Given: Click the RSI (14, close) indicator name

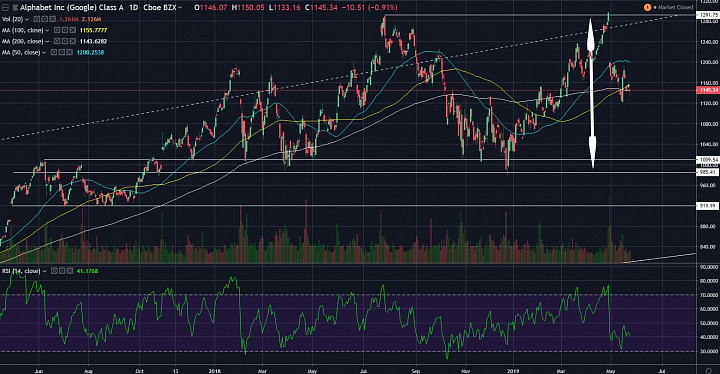Looking at the screenshot, I should (x=21, y=271).
